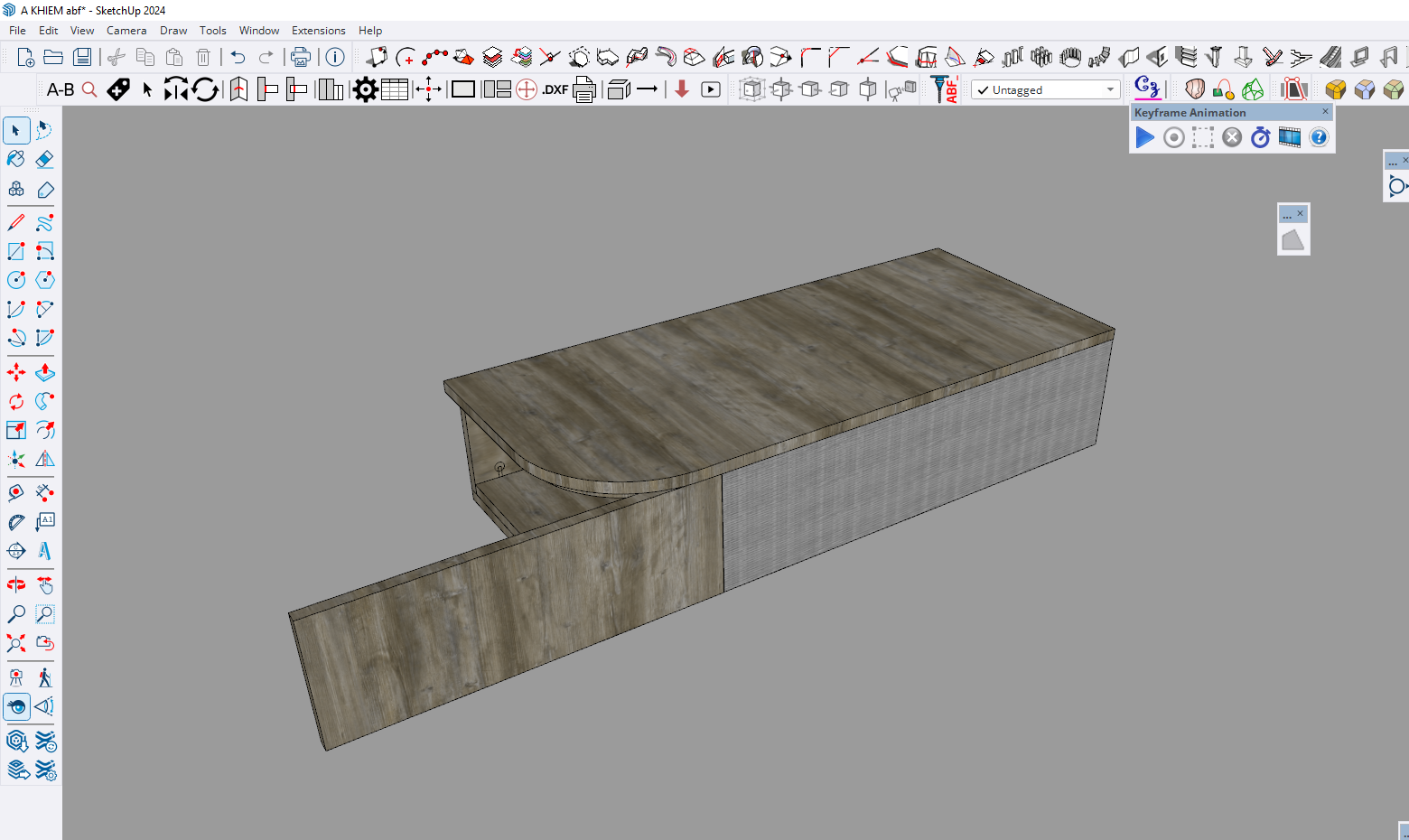The height and width of the screenshot is (840, 1409).
Task: Play the keyframe animation
Action: tap(1144, 137)
